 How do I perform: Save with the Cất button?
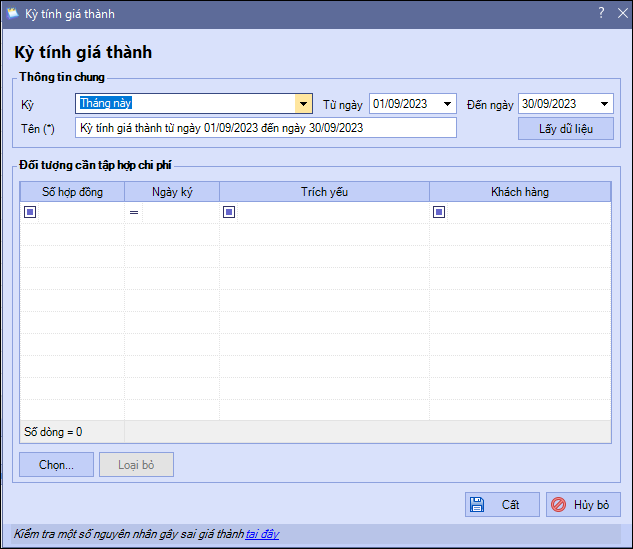[502, 505]
